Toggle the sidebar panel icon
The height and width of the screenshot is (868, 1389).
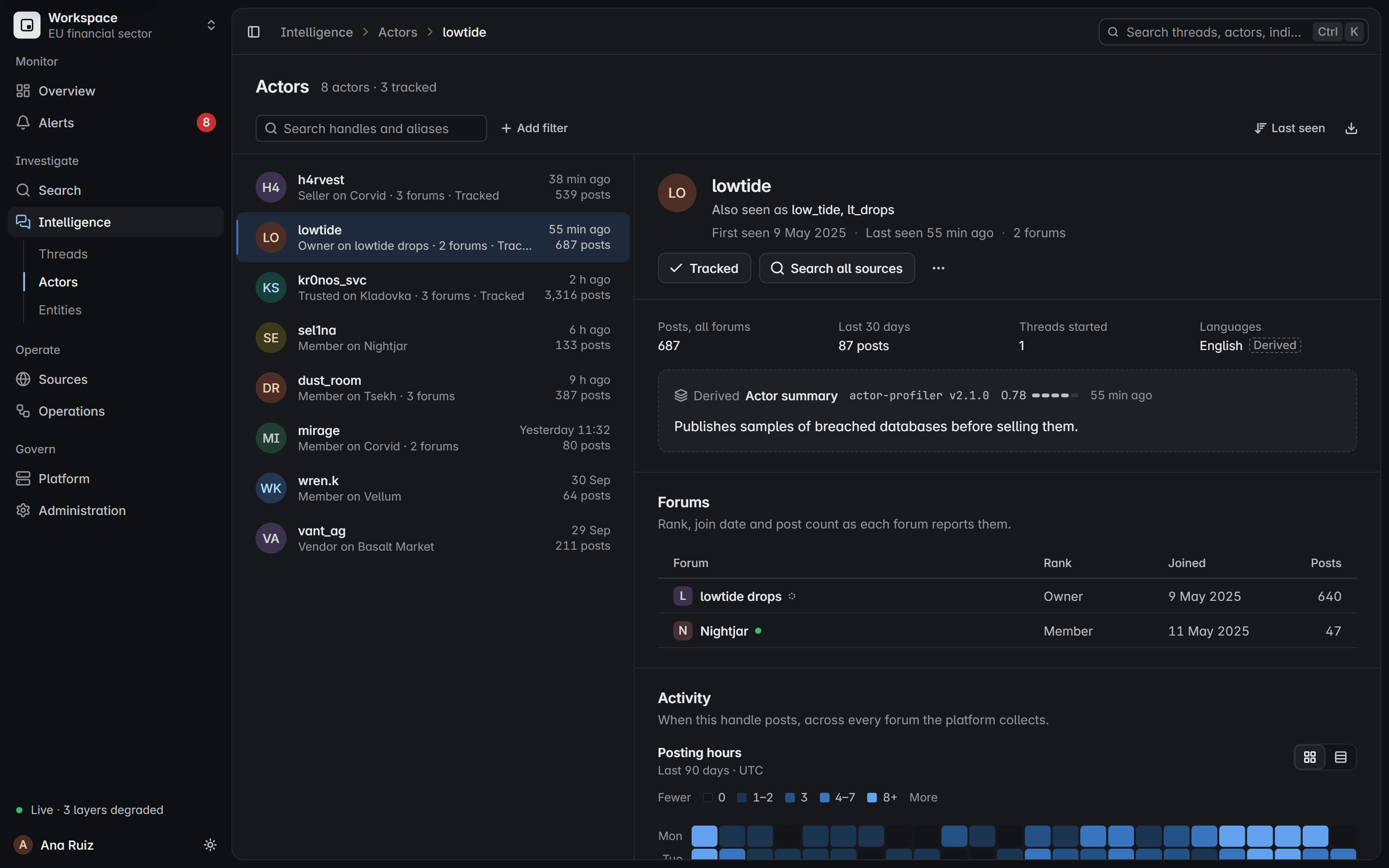click(x=254, y=32)
